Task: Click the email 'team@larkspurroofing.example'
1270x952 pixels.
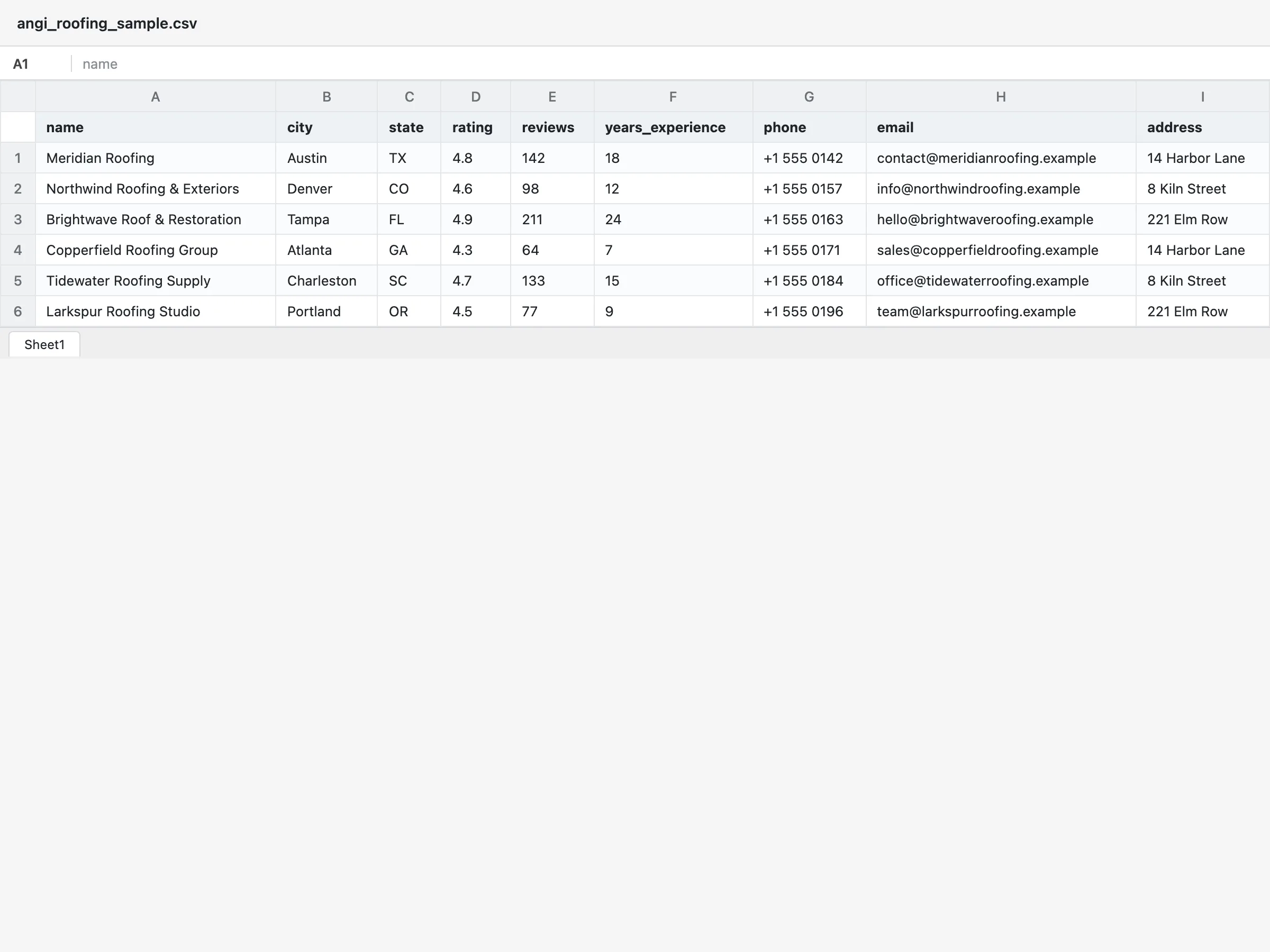Action: tap(1001, 311)
